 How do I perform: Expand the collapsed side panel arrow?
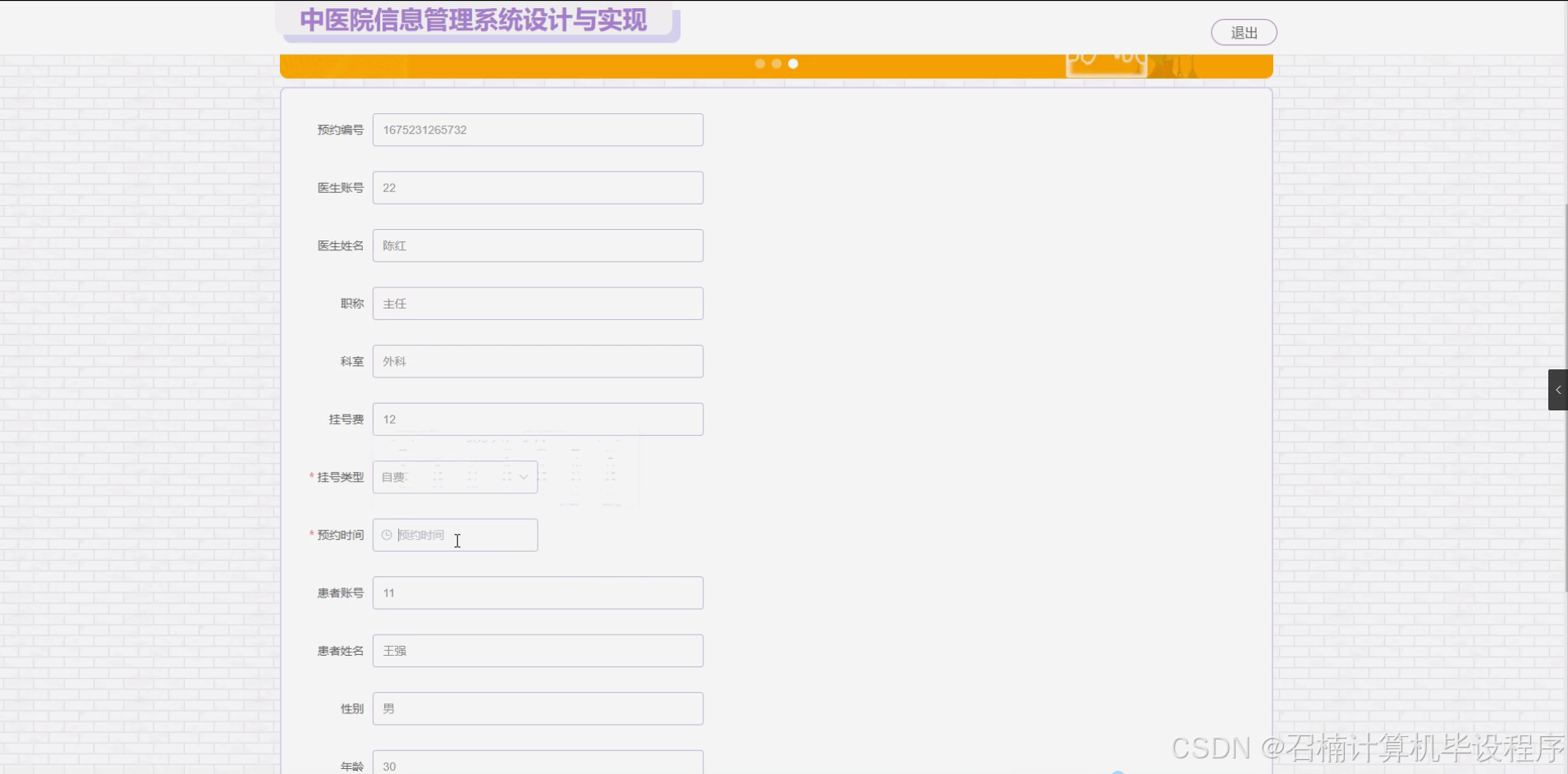click(1558, 390)
